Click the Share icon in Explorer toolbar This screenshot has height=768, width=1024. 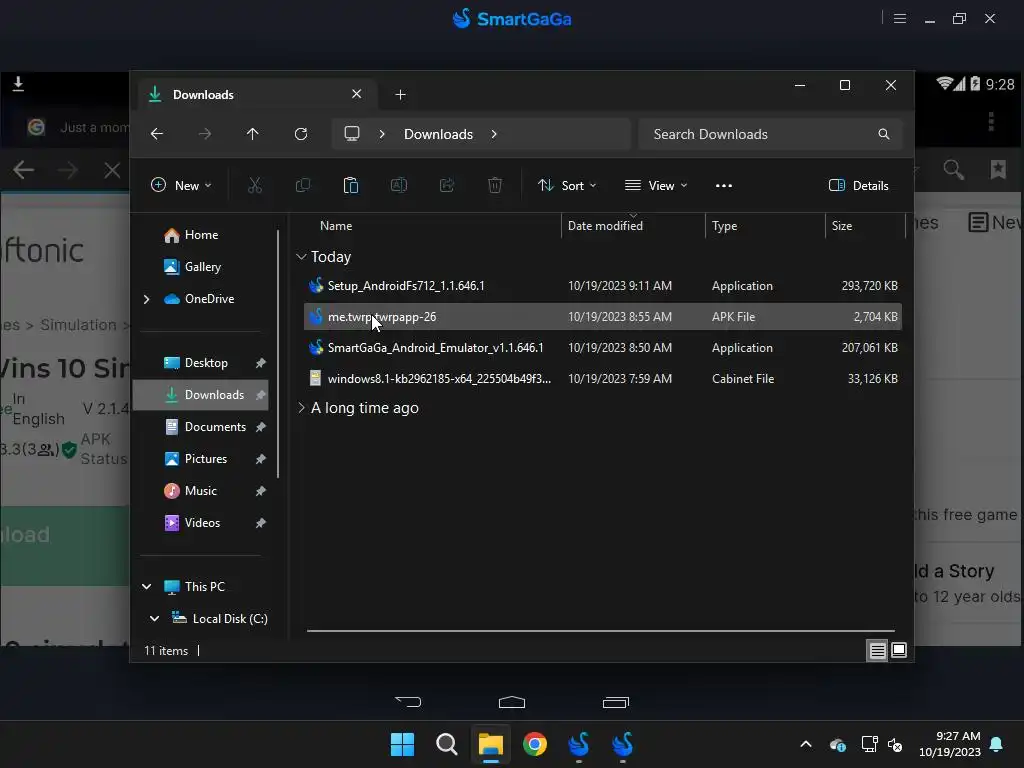tap(447, 185)
